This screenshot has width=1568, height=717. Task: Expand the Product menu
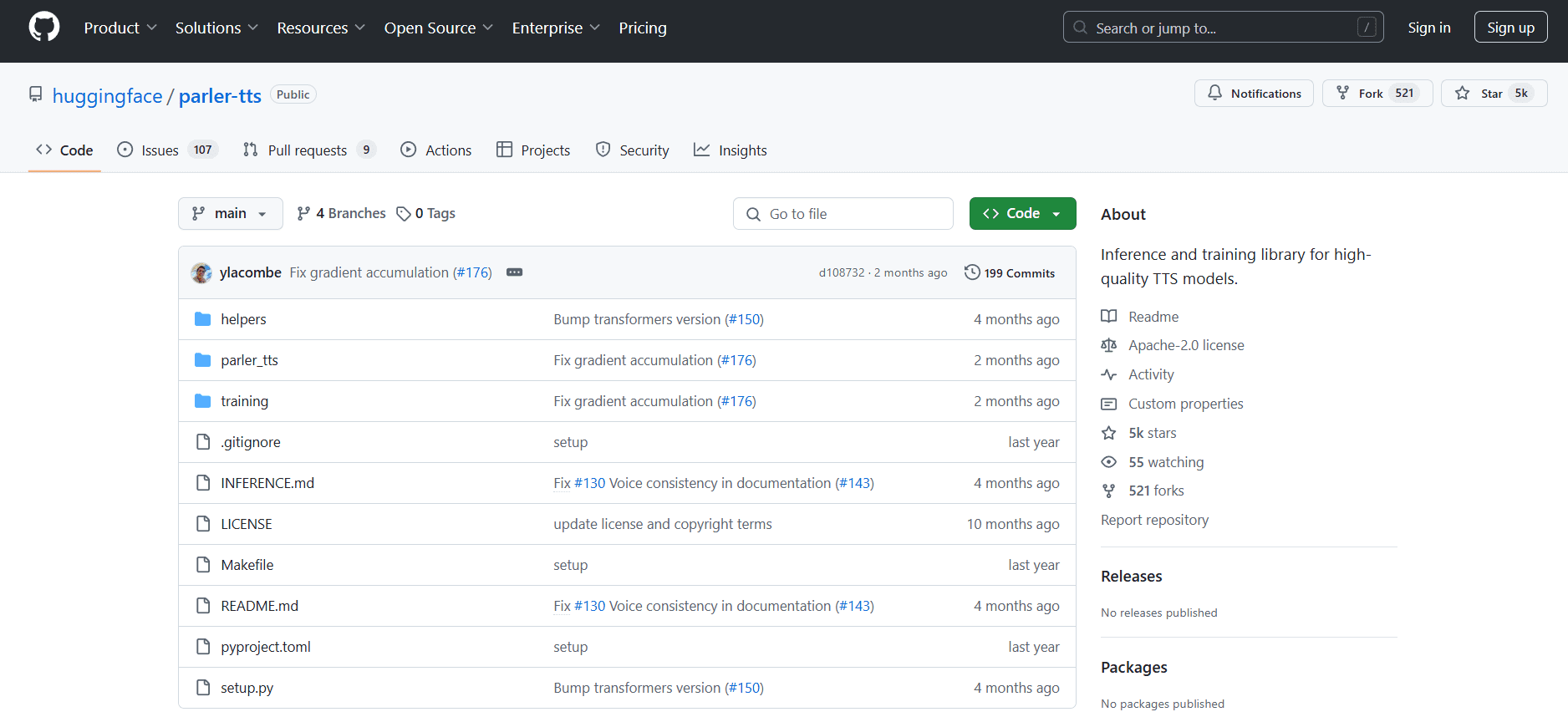coord(120,28)
